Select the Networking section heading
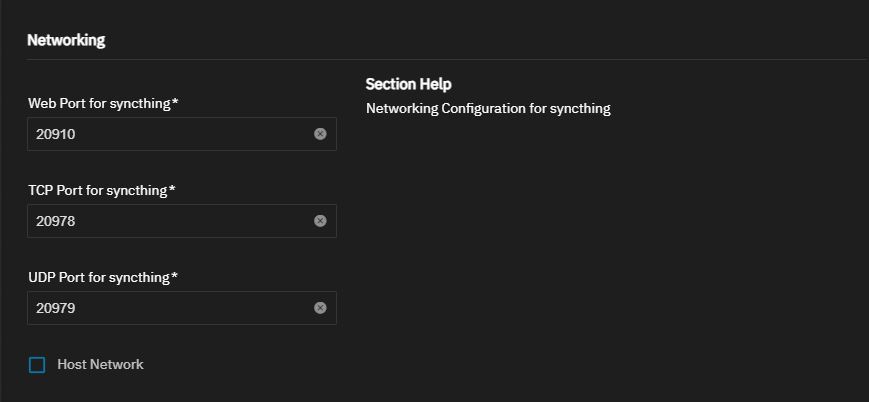 click(x=66, y=41)
